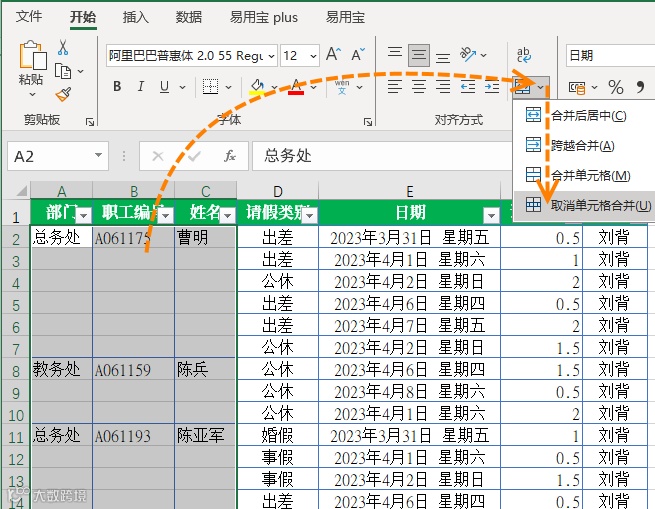Align text to the bottom
Image resolution: width=655 pixels, height=509 pixels.
(x=443, y=57)
